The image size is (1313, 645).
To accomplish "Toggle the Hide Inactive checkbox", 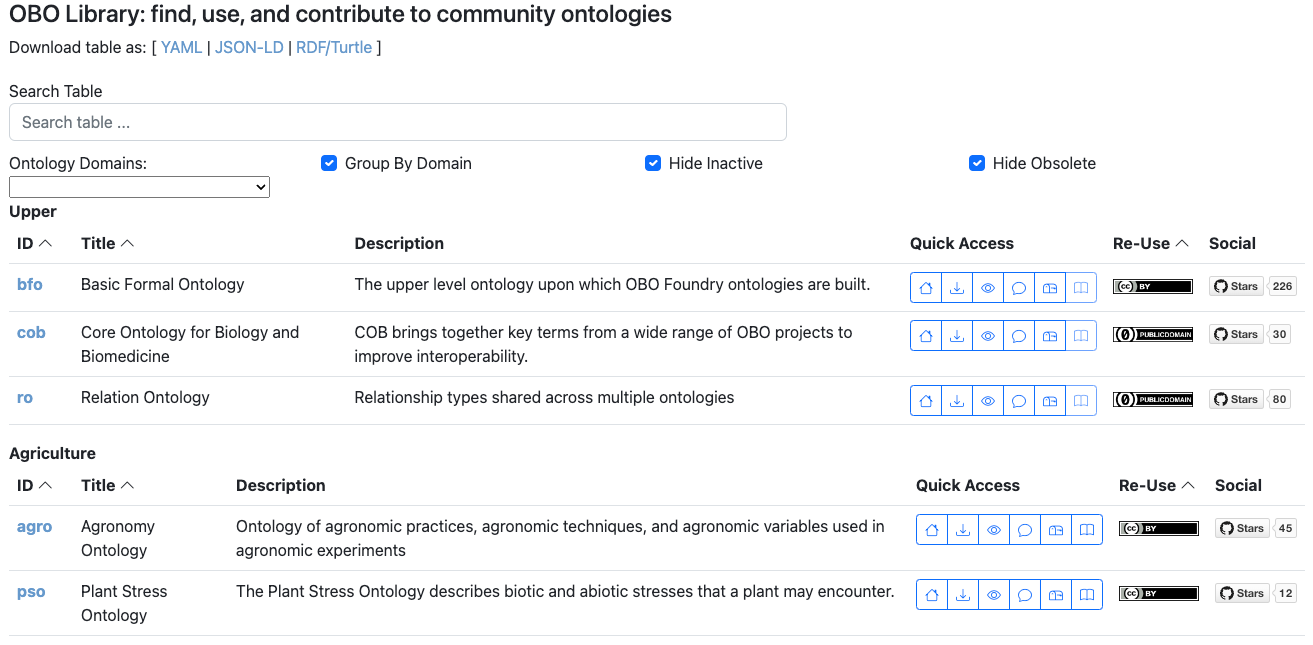I will click(653, 163).
